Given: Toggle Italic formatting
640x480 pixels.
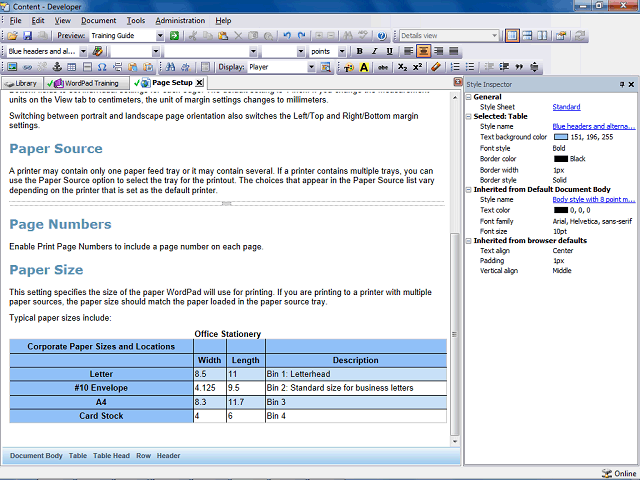Looking at the screenshot, I should point(374,51).
